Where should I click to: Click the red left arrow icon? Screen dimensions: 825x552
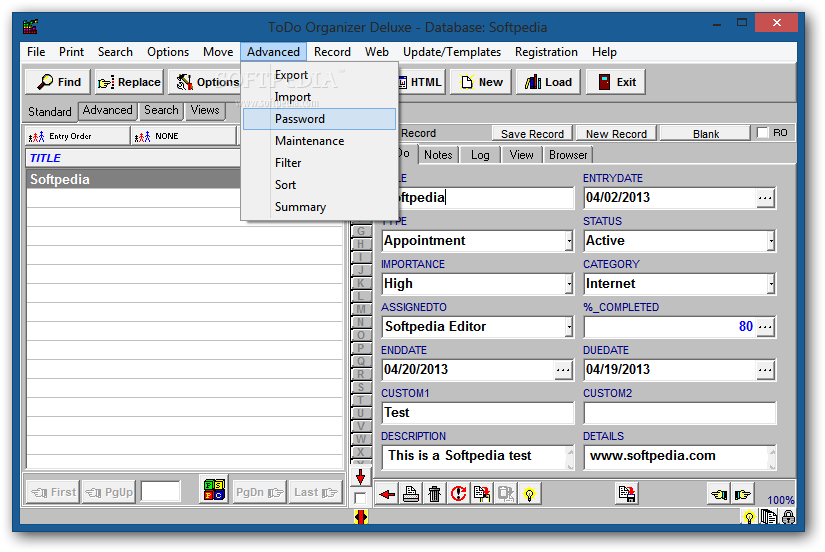387,494
